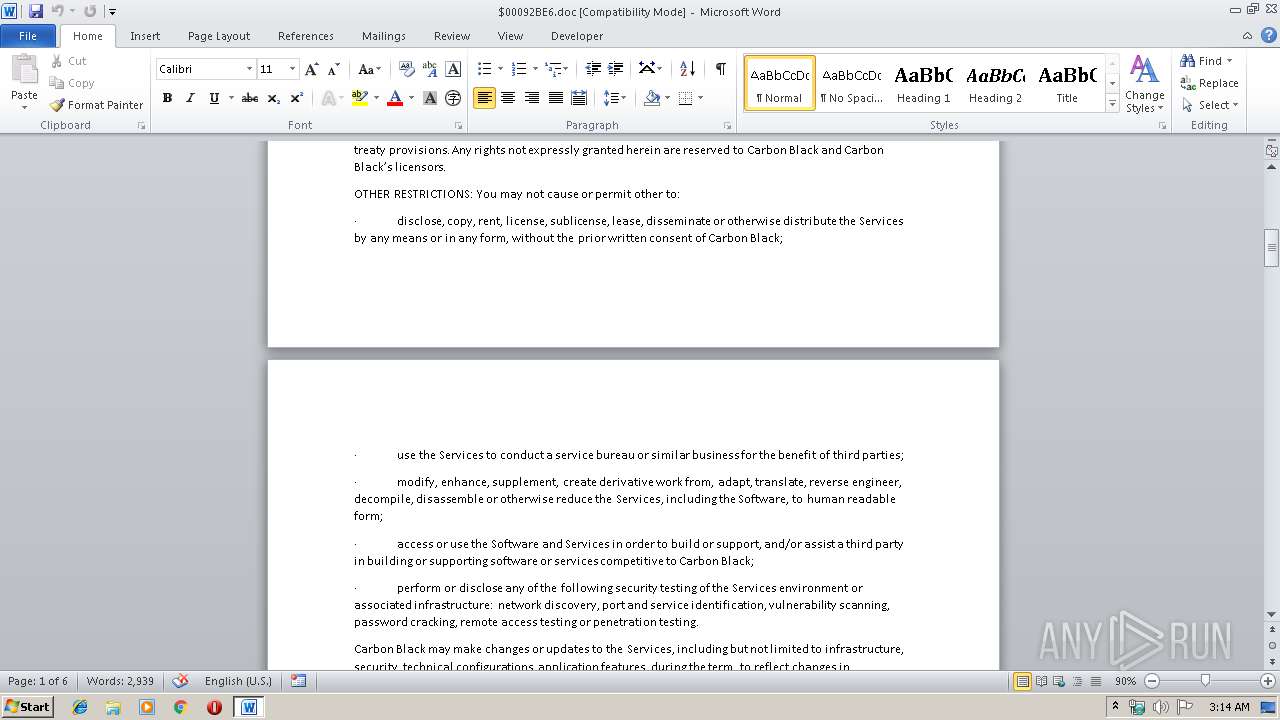Viewport: 1280px width, 720px height.
Task: Open Change Styles options
Action: point(1144,84)
